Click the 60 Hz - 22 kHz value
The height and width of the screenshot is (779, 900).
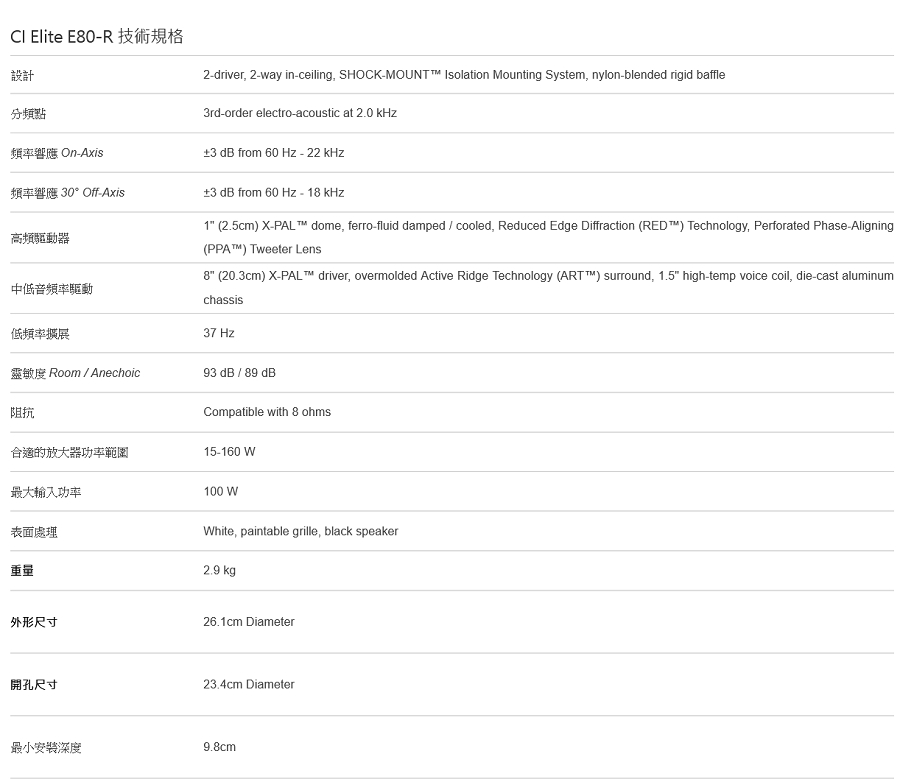pyautogui.click(x=273, y=153)
